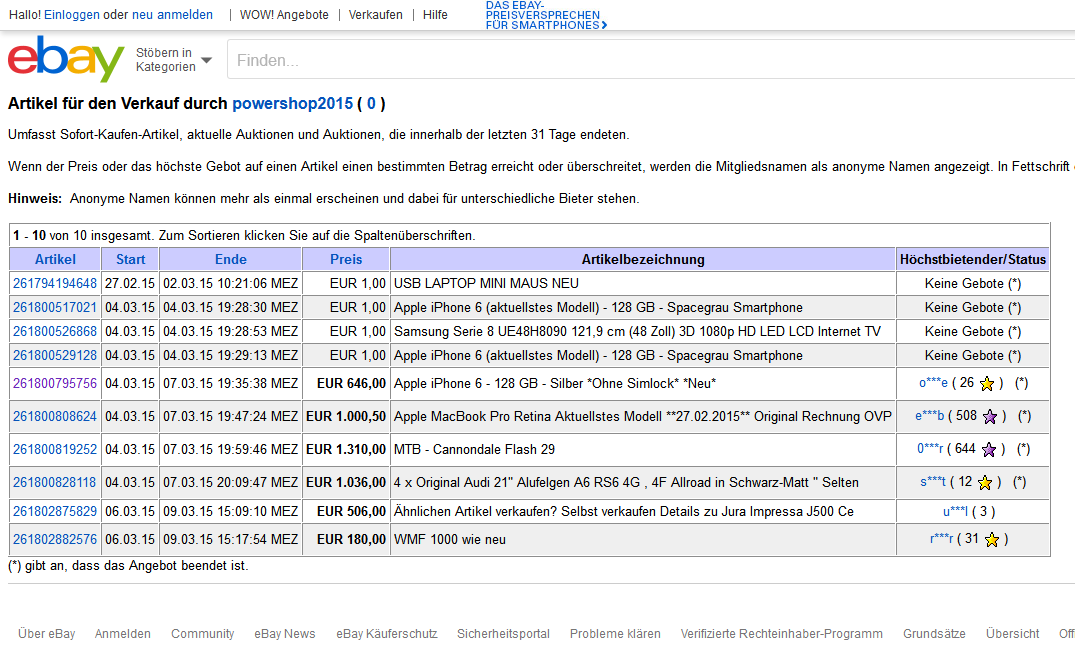1075x647 pixels.
Task: Select Samsung Serie 8 UE48H8090 description
Action: coord(637,331)
